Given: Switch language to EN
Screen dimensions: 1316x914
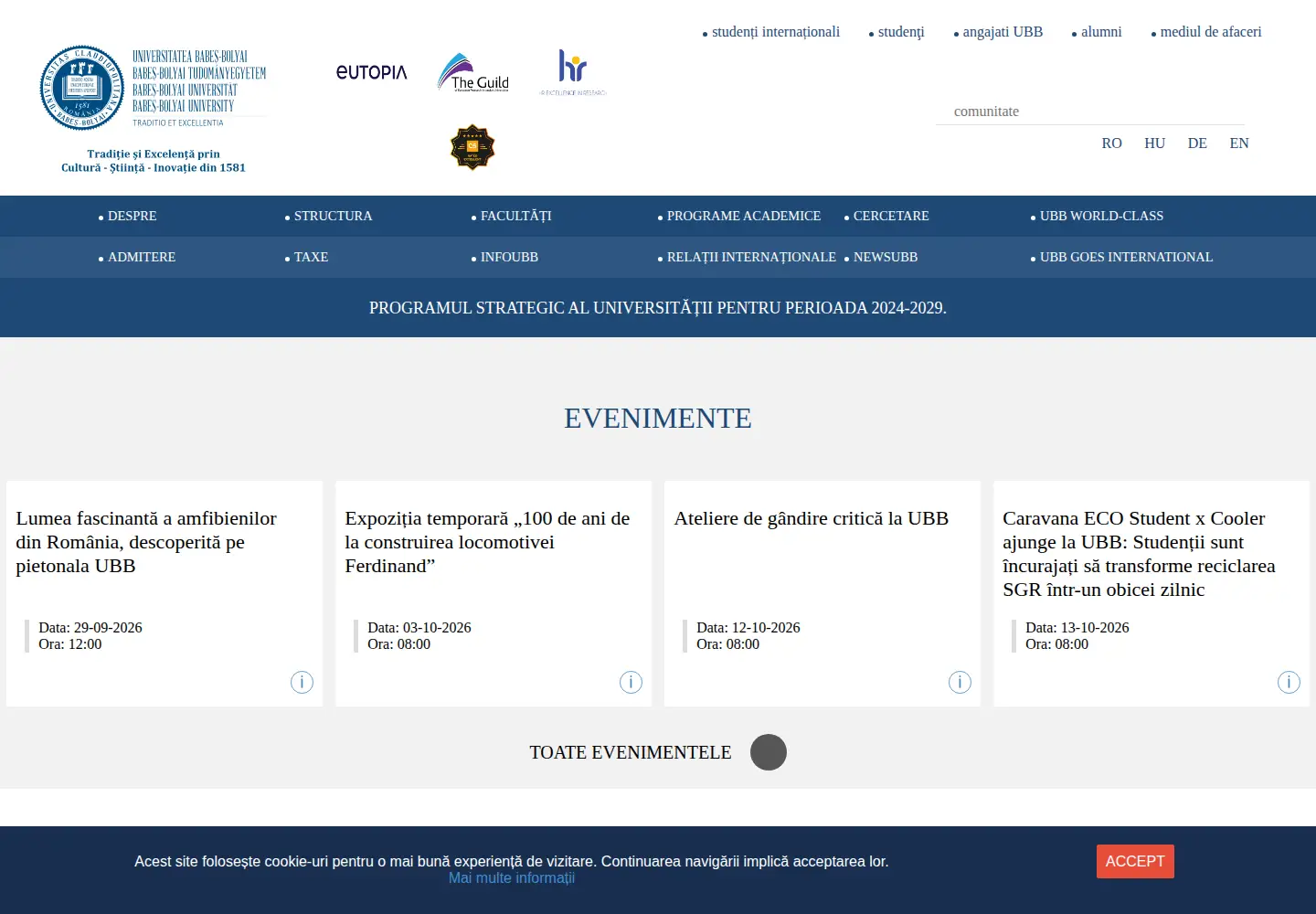Looking at the screenshot, I should pos(1239,143).
